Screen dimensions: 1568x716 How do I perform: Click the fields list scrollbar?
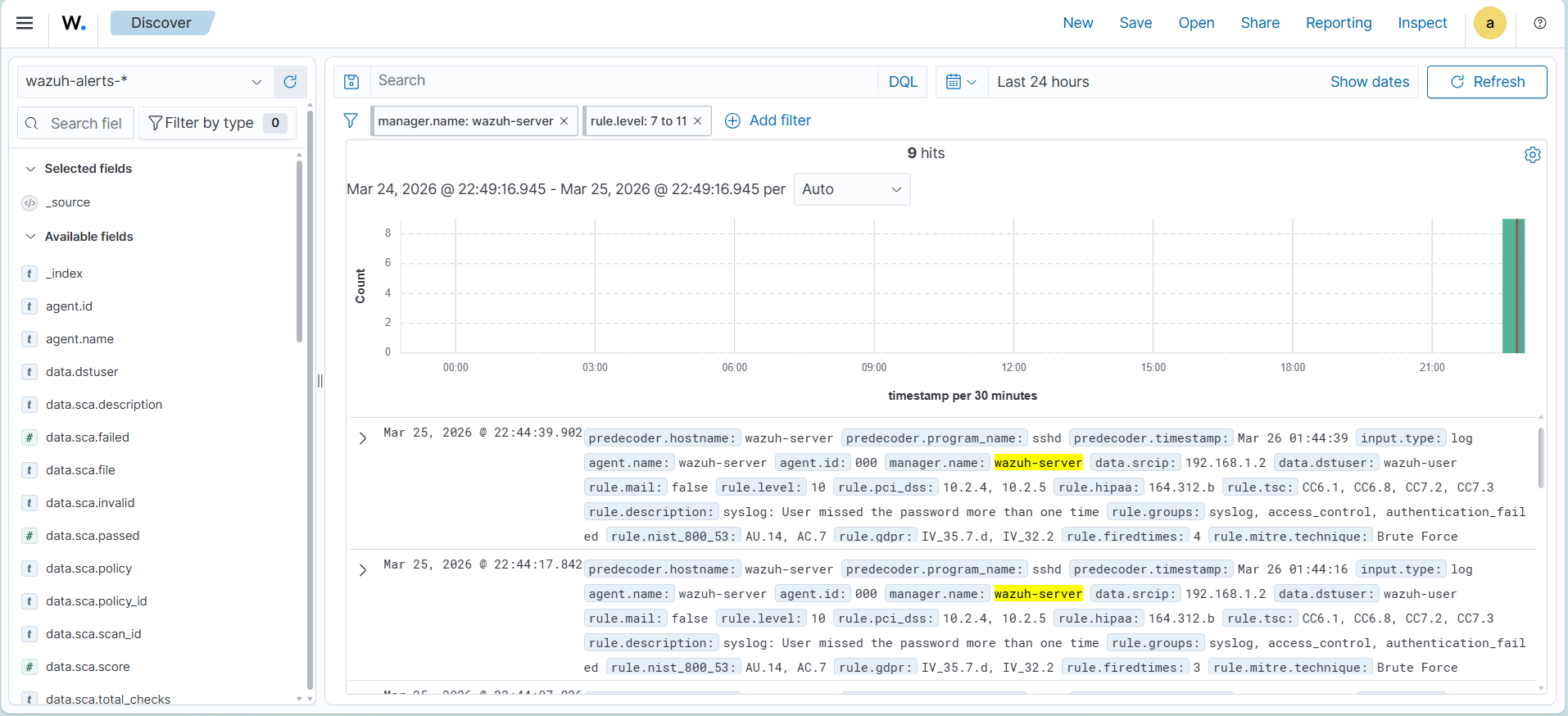299,250
